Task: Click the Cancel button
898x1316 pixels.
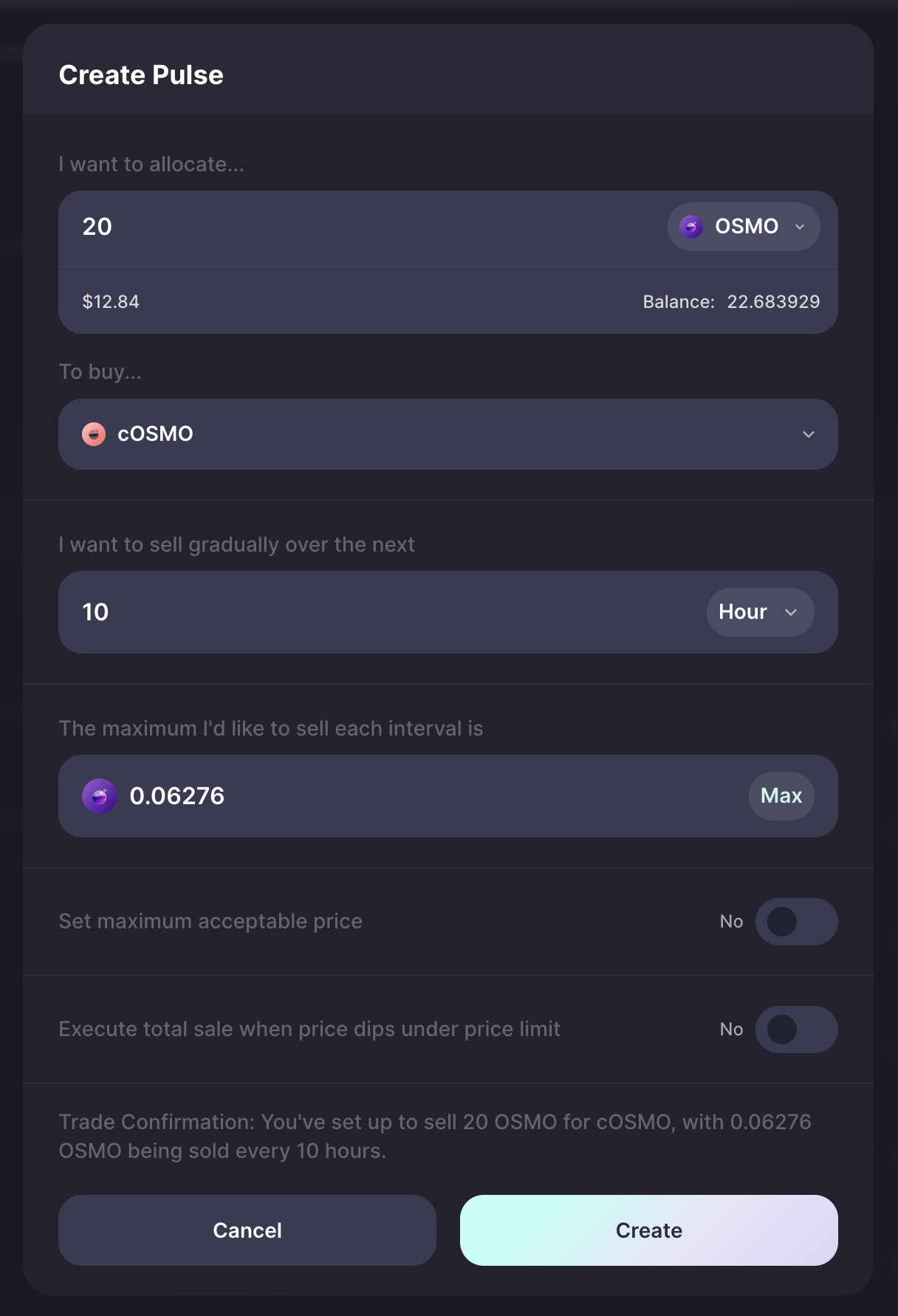Action: tap(247, 1230)
